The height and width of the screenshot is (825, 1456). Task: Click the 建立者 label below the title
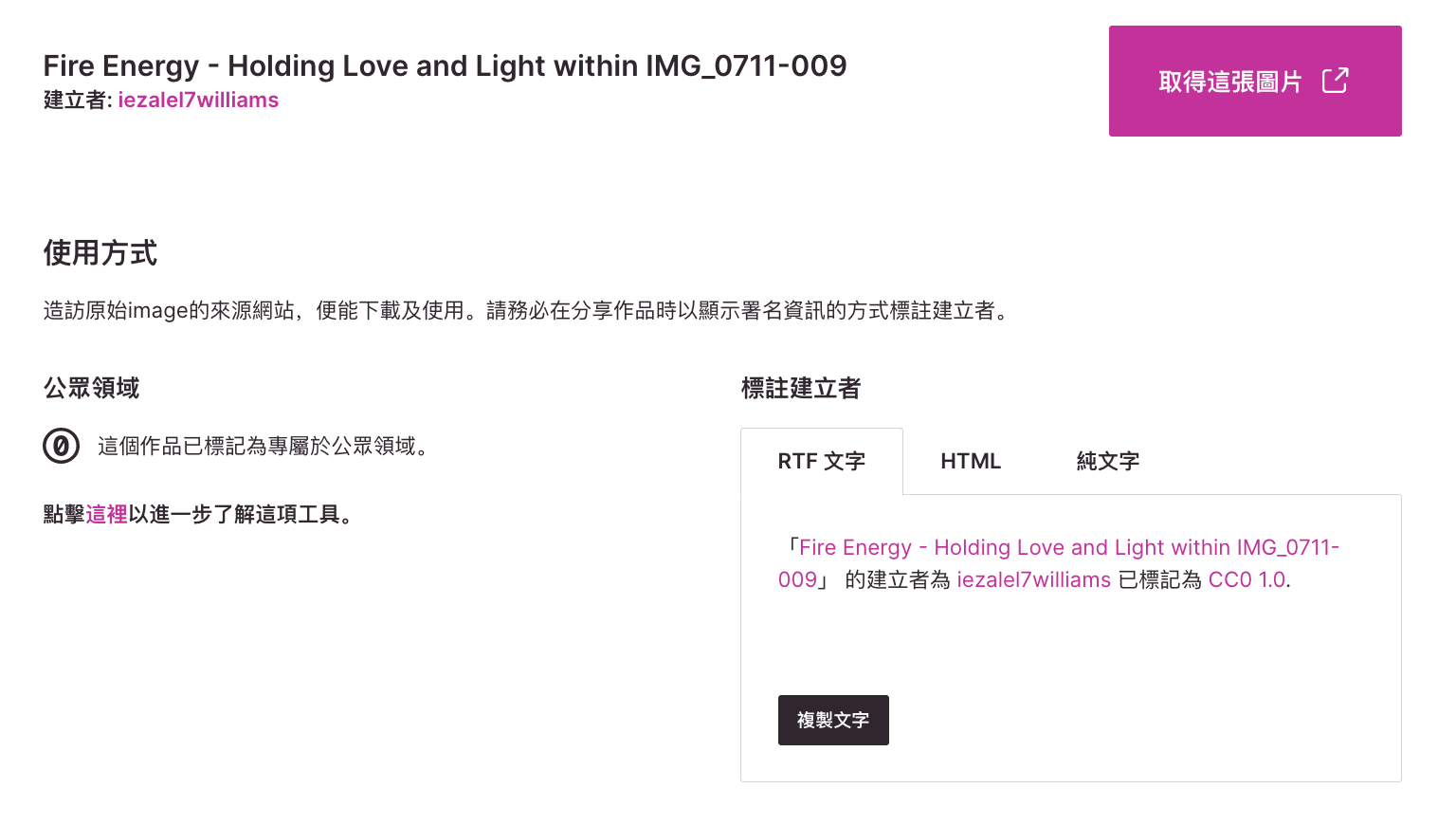pos(76,101)
